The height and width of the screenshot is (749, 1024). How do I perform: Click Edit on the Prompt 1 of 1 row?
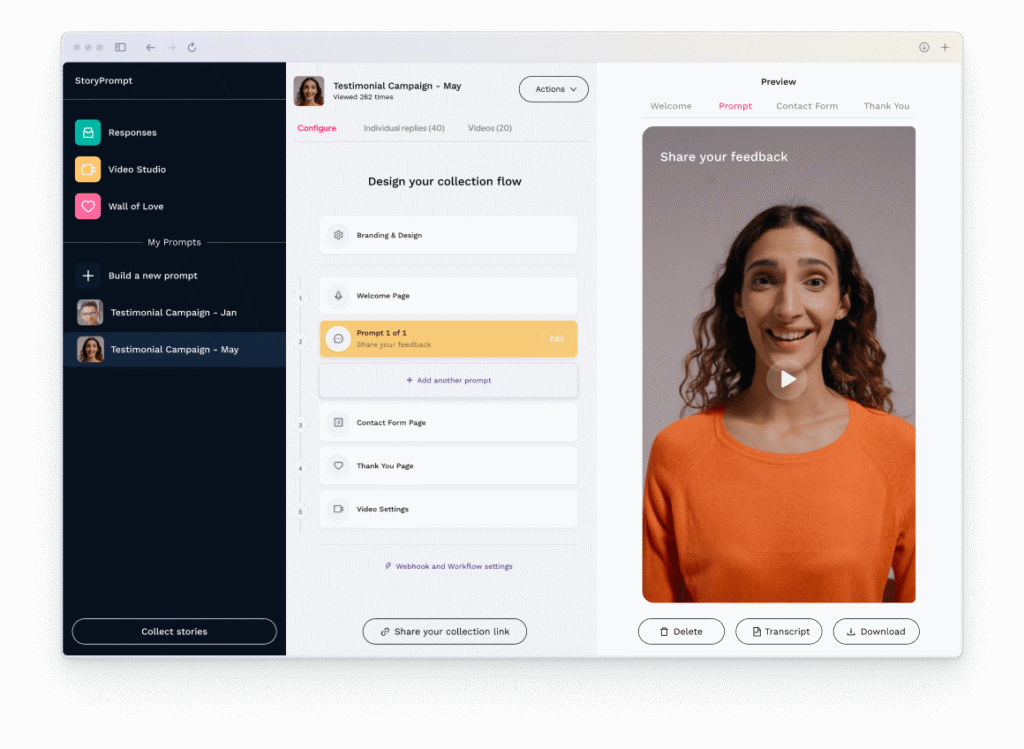(x=556, y=339)
